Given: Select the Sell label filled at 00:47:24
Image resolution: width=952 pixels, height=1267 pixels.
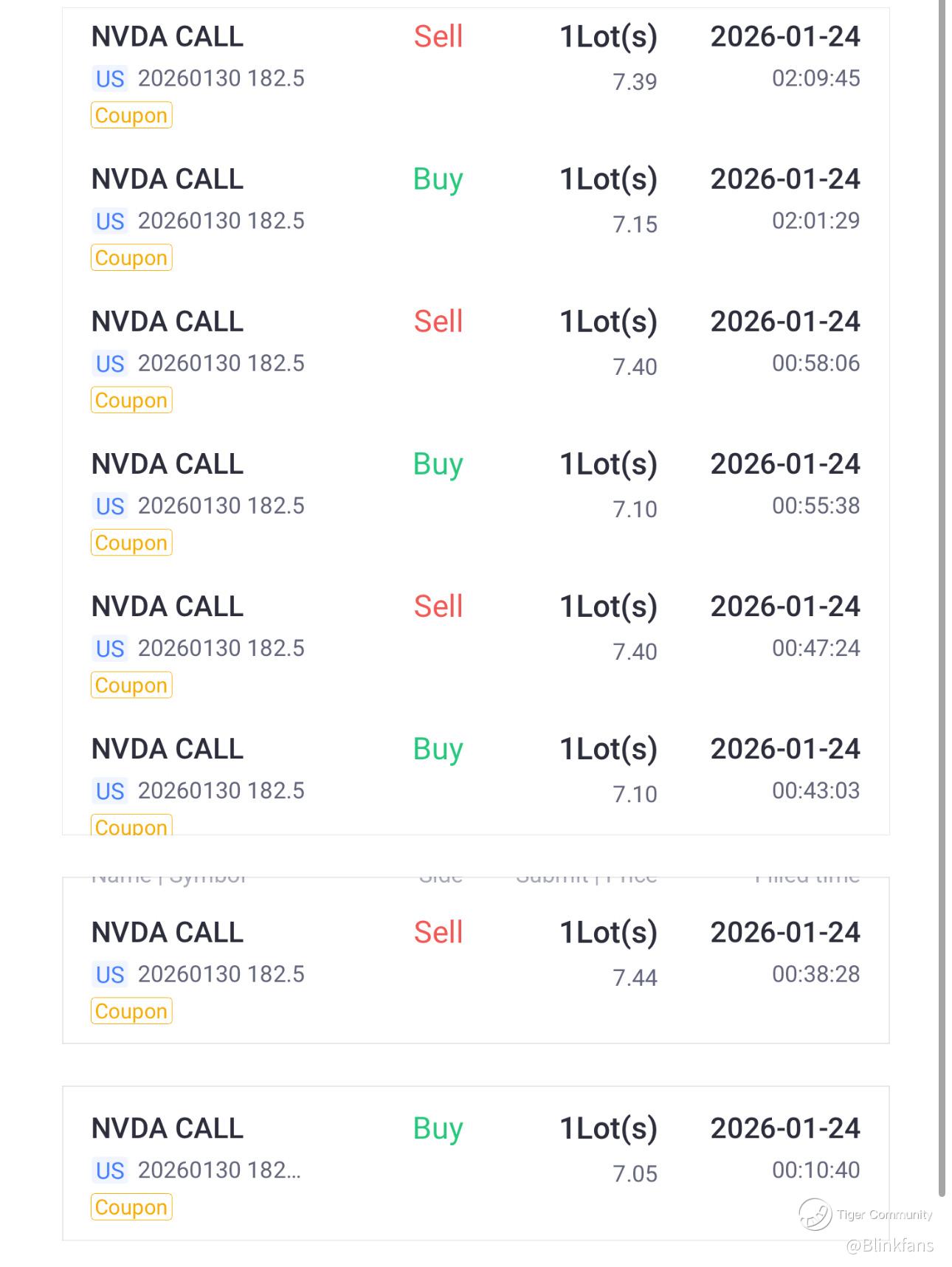Looking at the screenshot, I should point(438,607).
